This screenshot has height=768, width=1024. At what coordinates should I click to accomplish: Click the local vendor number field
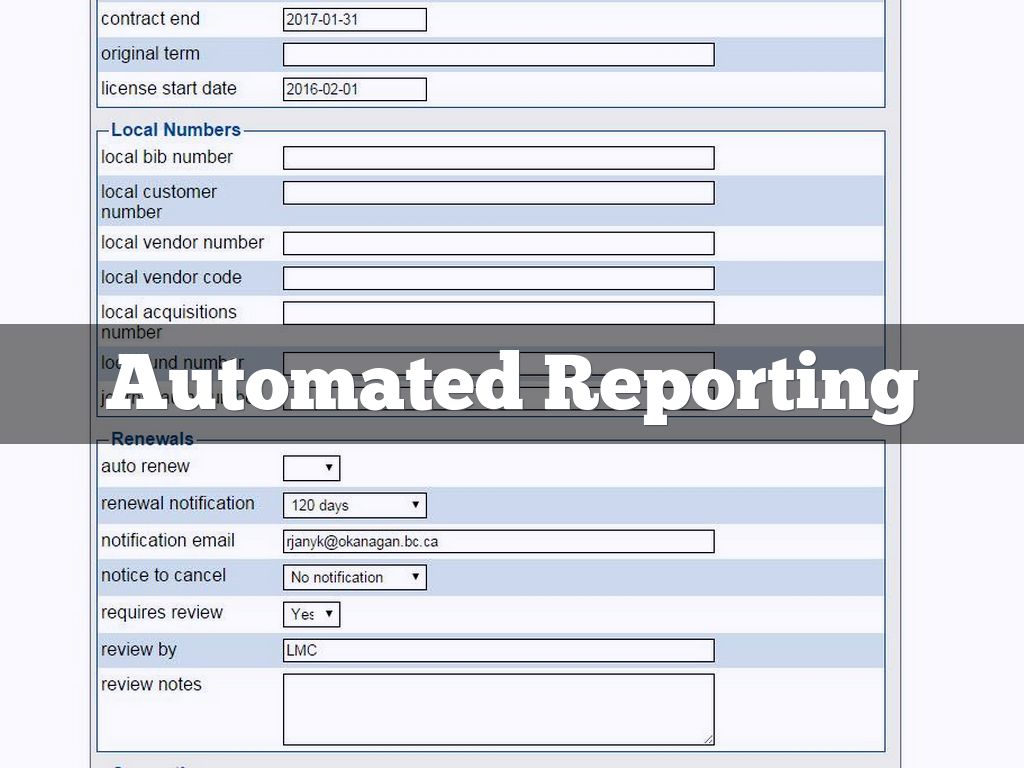498,243
